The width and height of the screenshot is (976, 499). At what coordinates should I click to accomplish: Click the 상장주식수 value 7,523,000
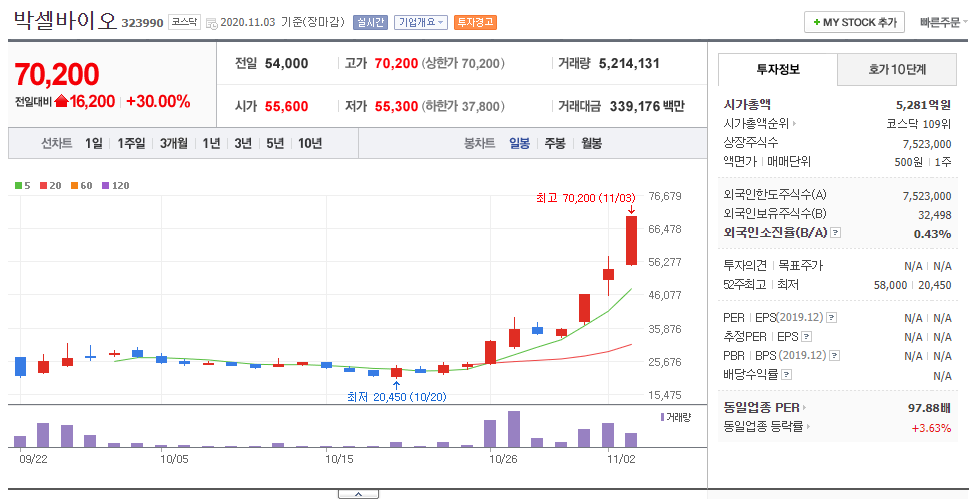tap(927, 144)
